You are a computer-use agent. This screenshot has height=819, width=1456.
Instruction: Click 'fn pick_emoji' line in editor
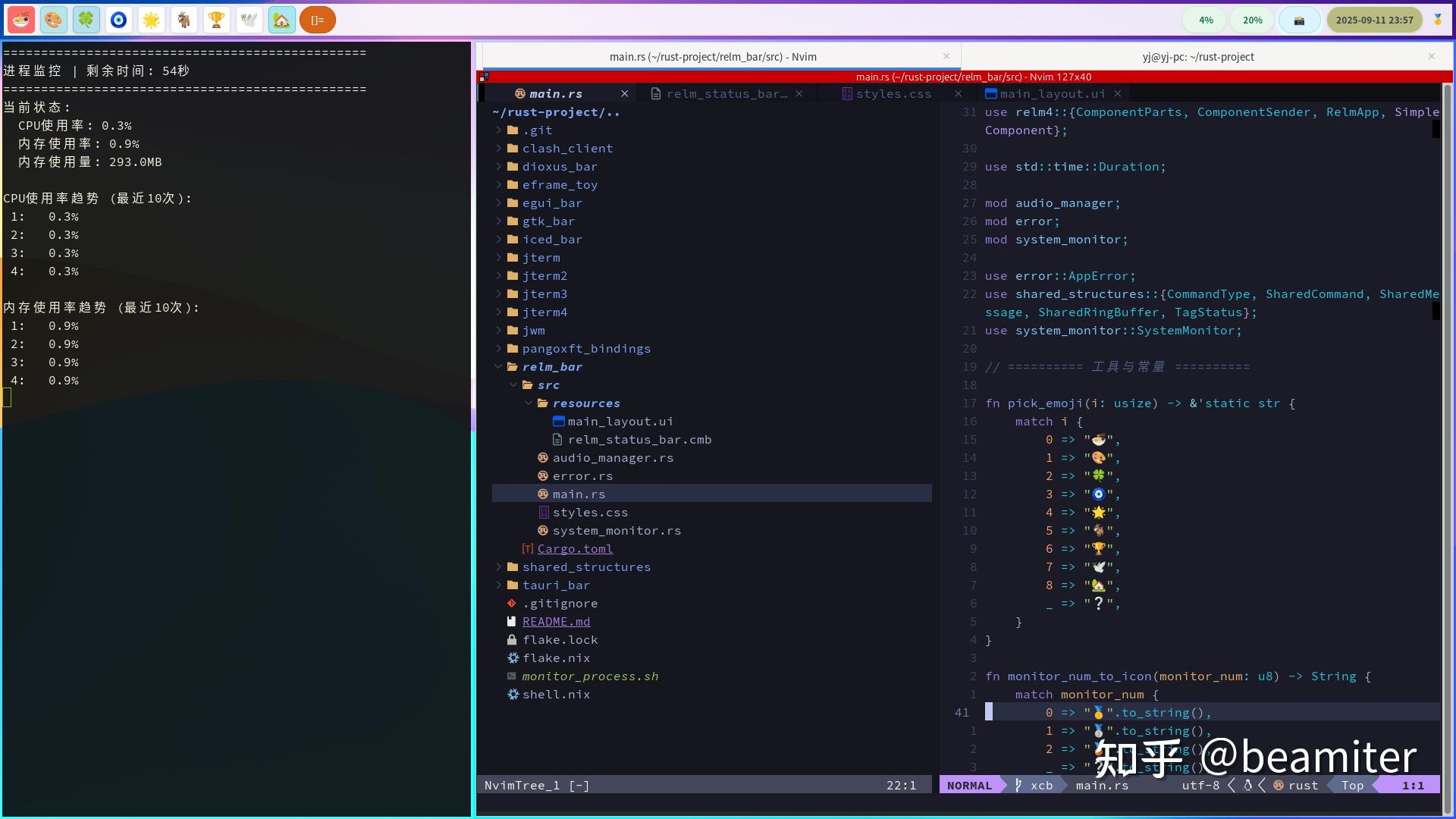tap(1140, 403)
